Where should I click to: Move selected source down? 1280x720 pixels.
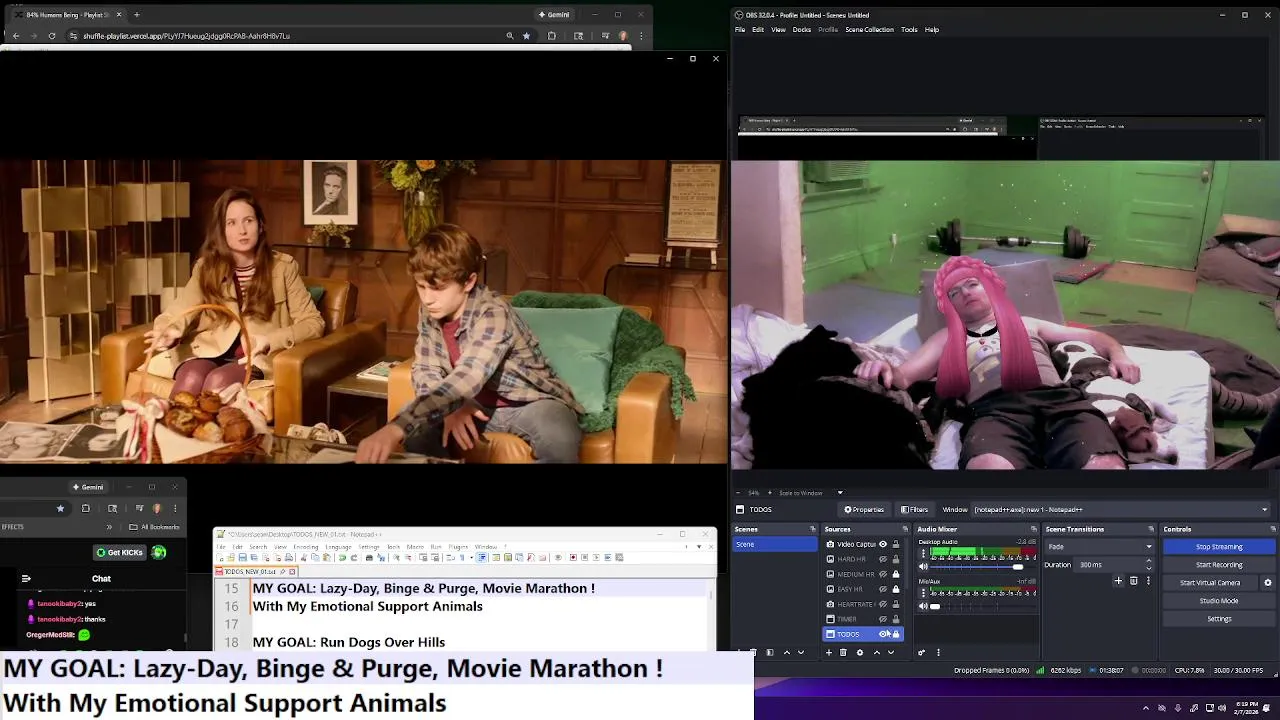[x=891, y=653]
